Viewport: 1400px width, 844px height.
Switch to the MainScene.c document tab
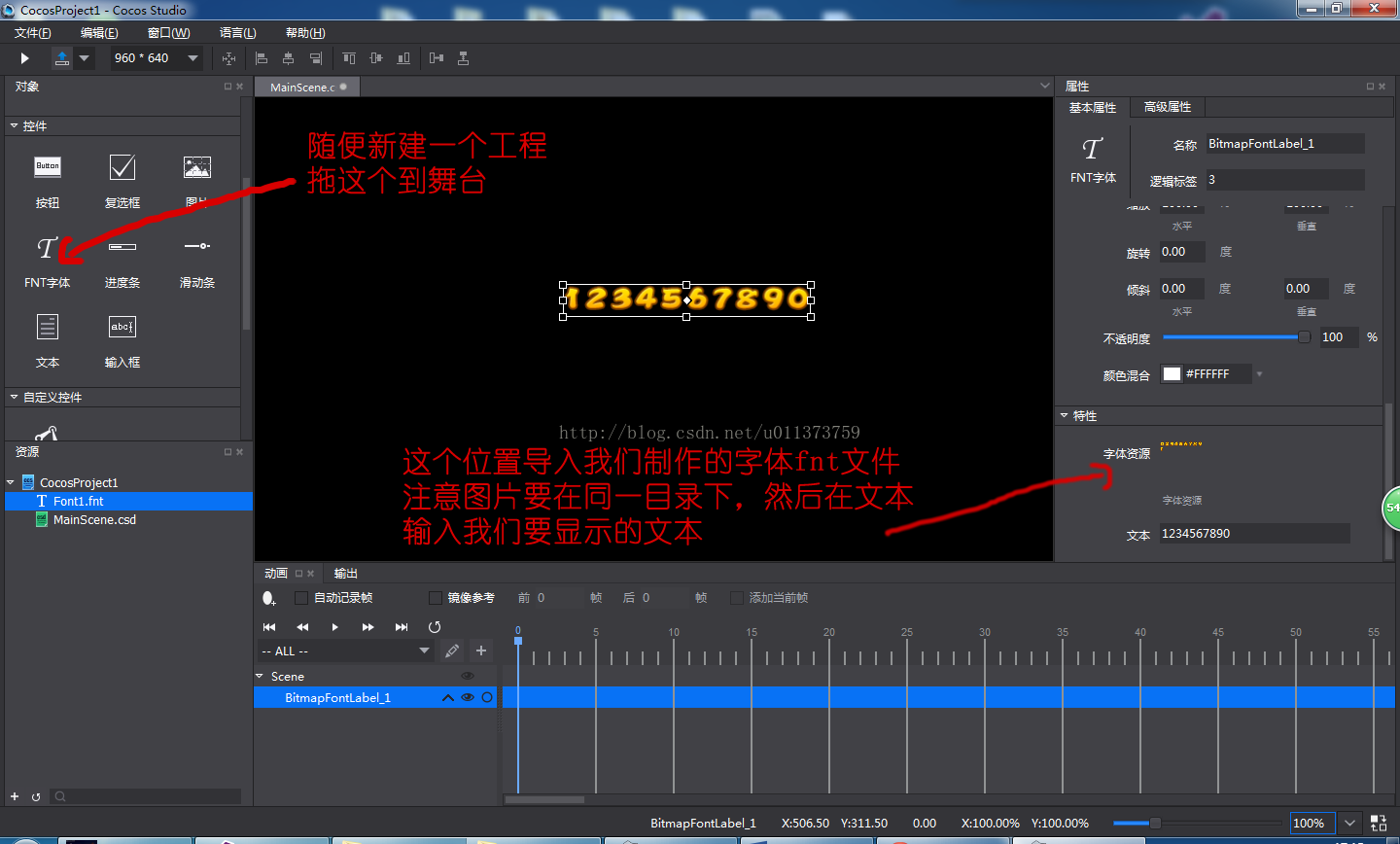pos(307,87)
